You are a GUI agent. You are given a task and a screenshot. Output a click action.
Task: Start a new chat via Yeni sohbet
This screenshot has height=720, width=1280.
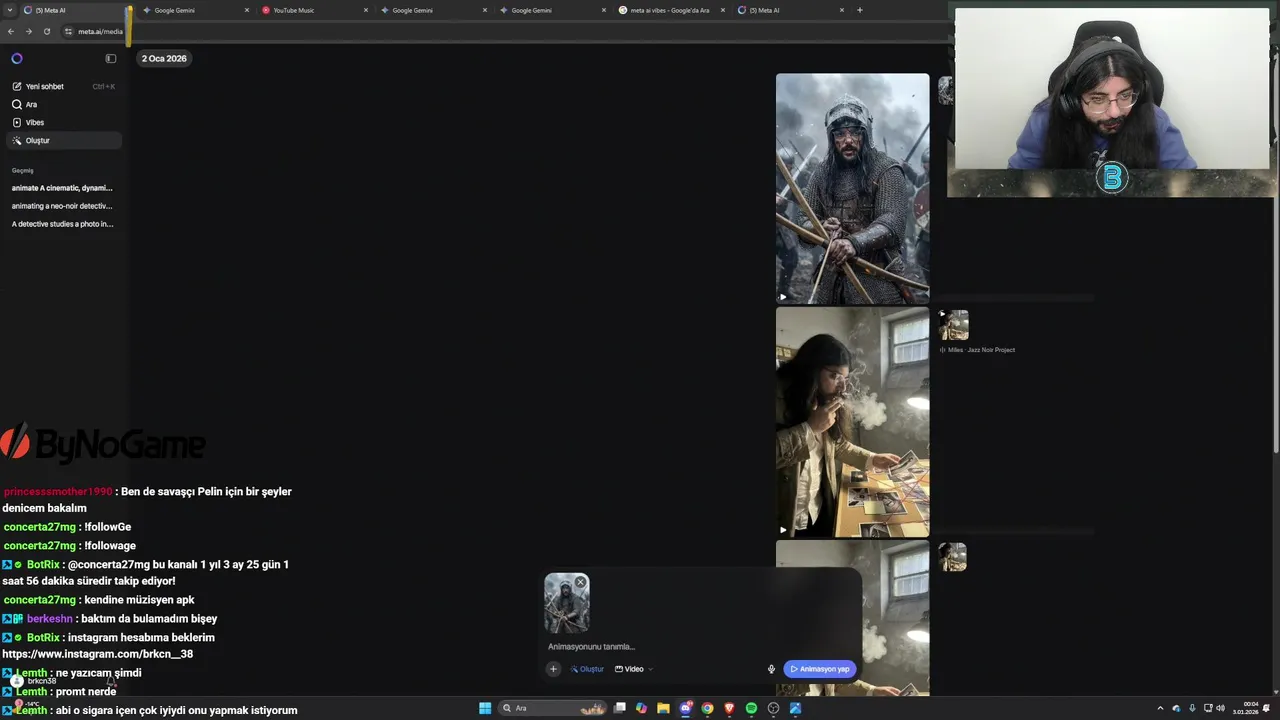tap(64, 87)
